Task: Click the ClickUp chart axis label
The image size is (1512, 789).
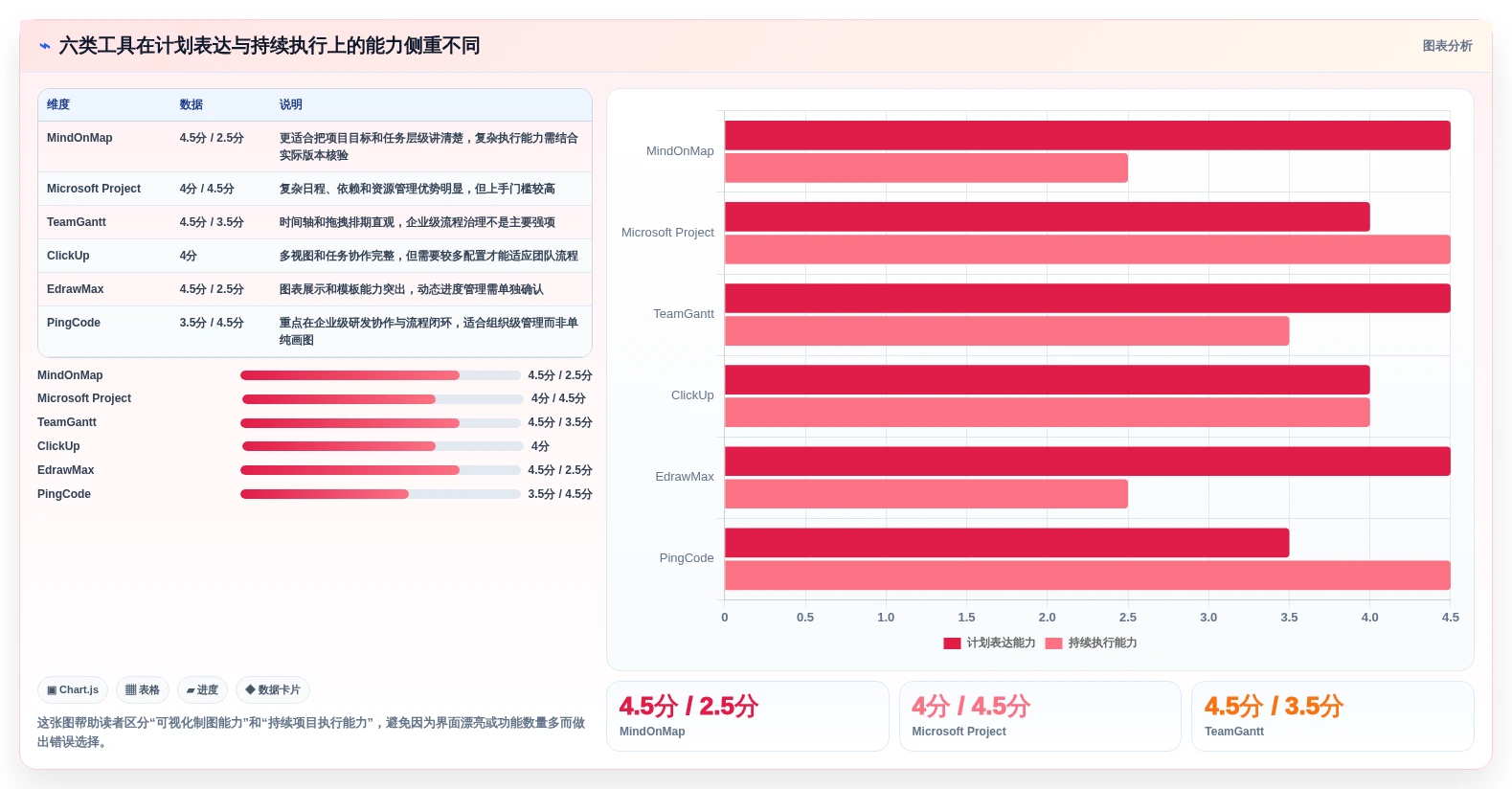Action: (x=692, y=395)
